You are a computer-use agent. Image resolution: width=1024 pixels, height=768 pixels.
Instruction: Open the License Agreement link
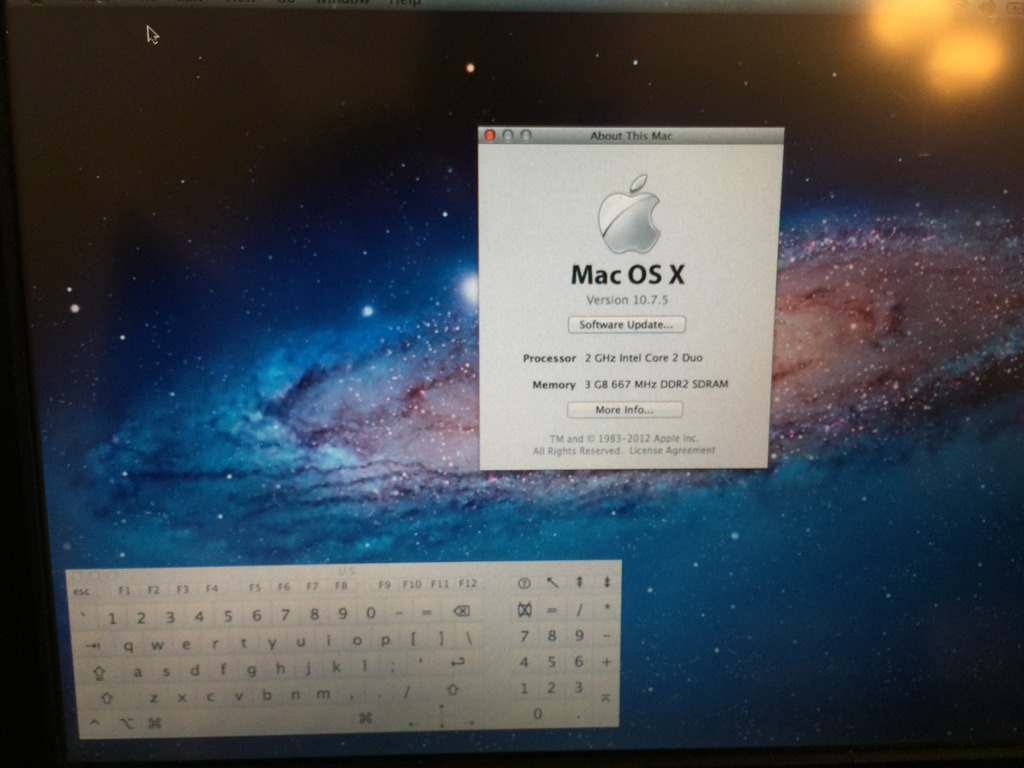(672, 451)
